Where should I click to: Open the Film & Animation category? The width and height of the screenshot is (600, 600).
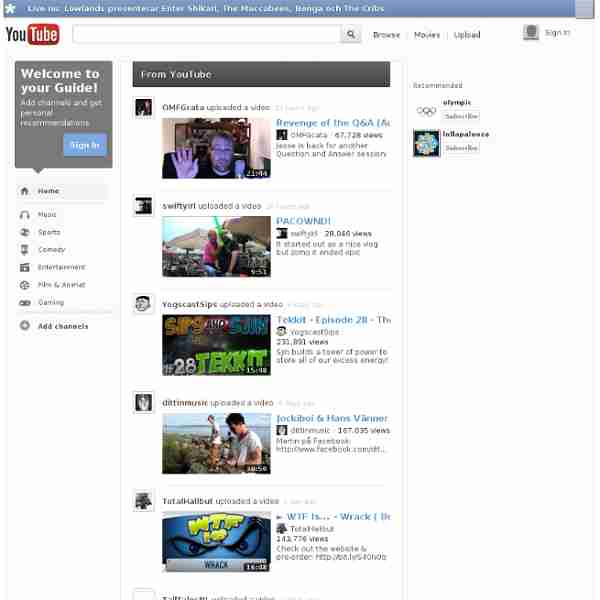click(61, 285)
